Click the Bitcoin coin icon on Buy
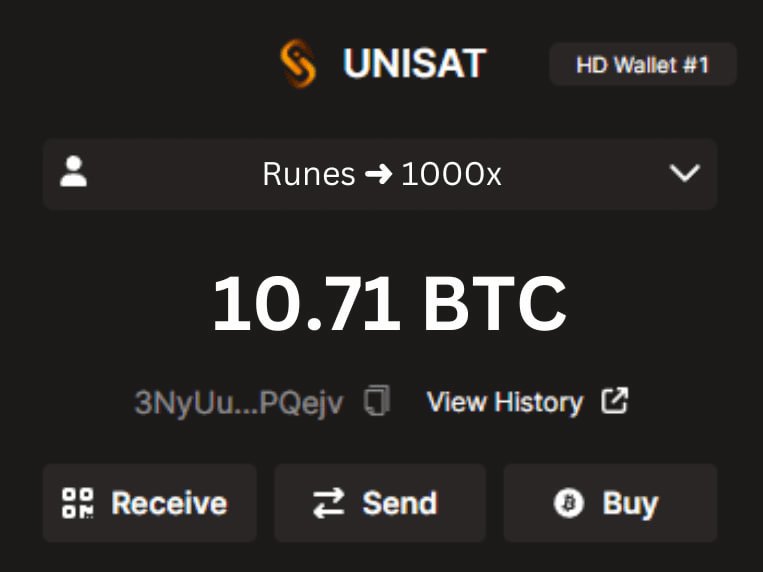Screen dimensions: 763x572 (568, 503)
